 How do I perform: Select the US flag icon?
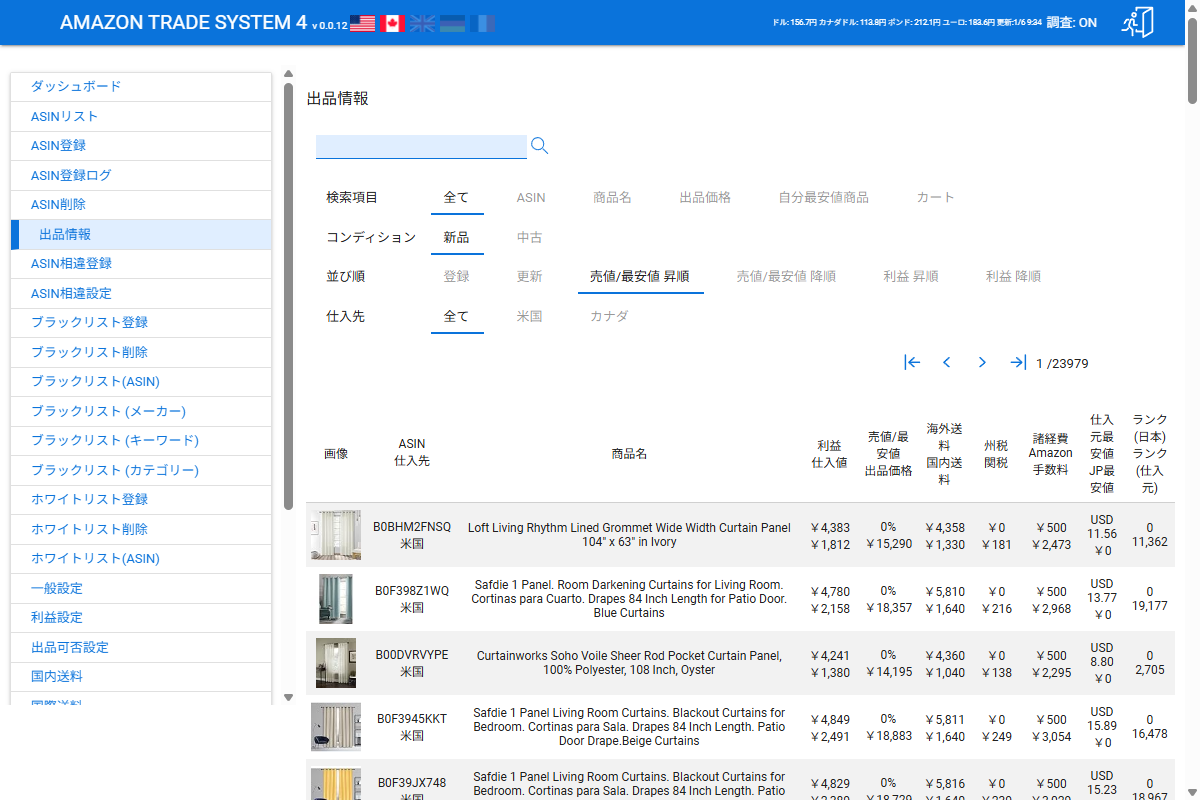tap(361, 22)
